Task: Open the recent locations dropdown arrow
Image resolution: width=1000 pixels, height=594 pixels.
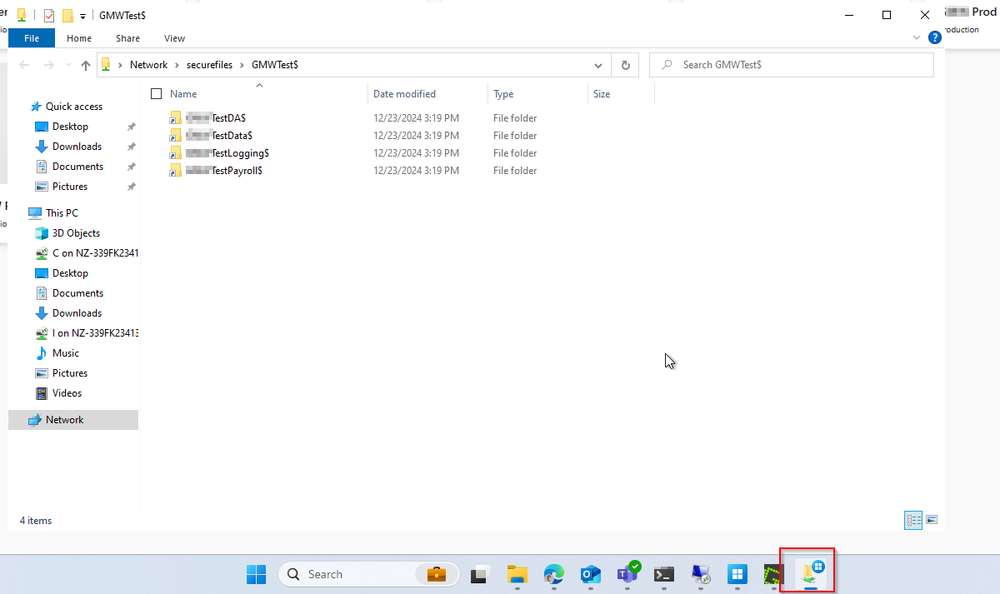Action: [67, 65]
